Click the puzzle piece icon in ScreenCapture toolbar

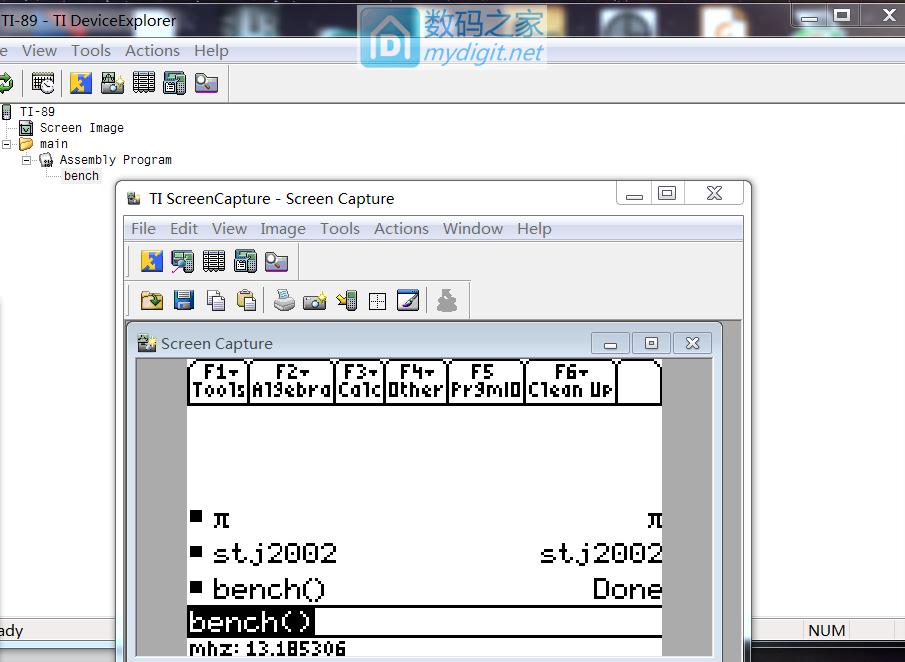pos(152,261)
